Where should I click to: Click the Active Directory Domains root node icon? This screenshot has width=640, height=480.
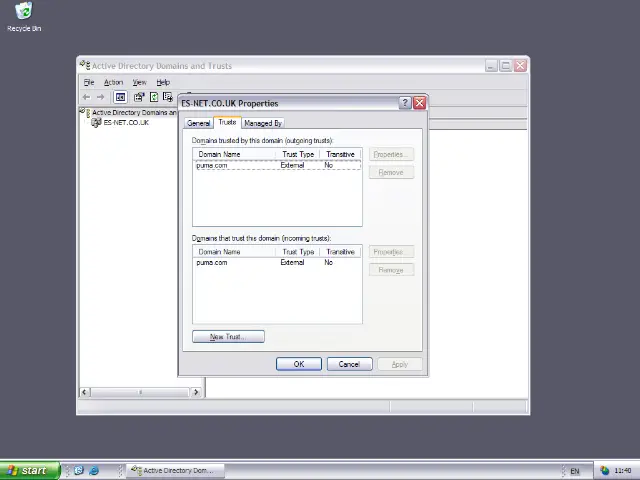(85, 112)
